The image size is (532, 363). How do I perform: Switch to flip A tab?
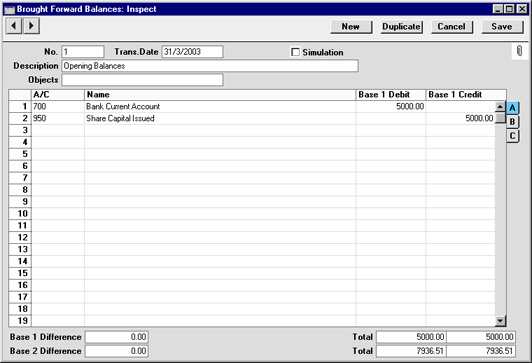click(512, 108)
